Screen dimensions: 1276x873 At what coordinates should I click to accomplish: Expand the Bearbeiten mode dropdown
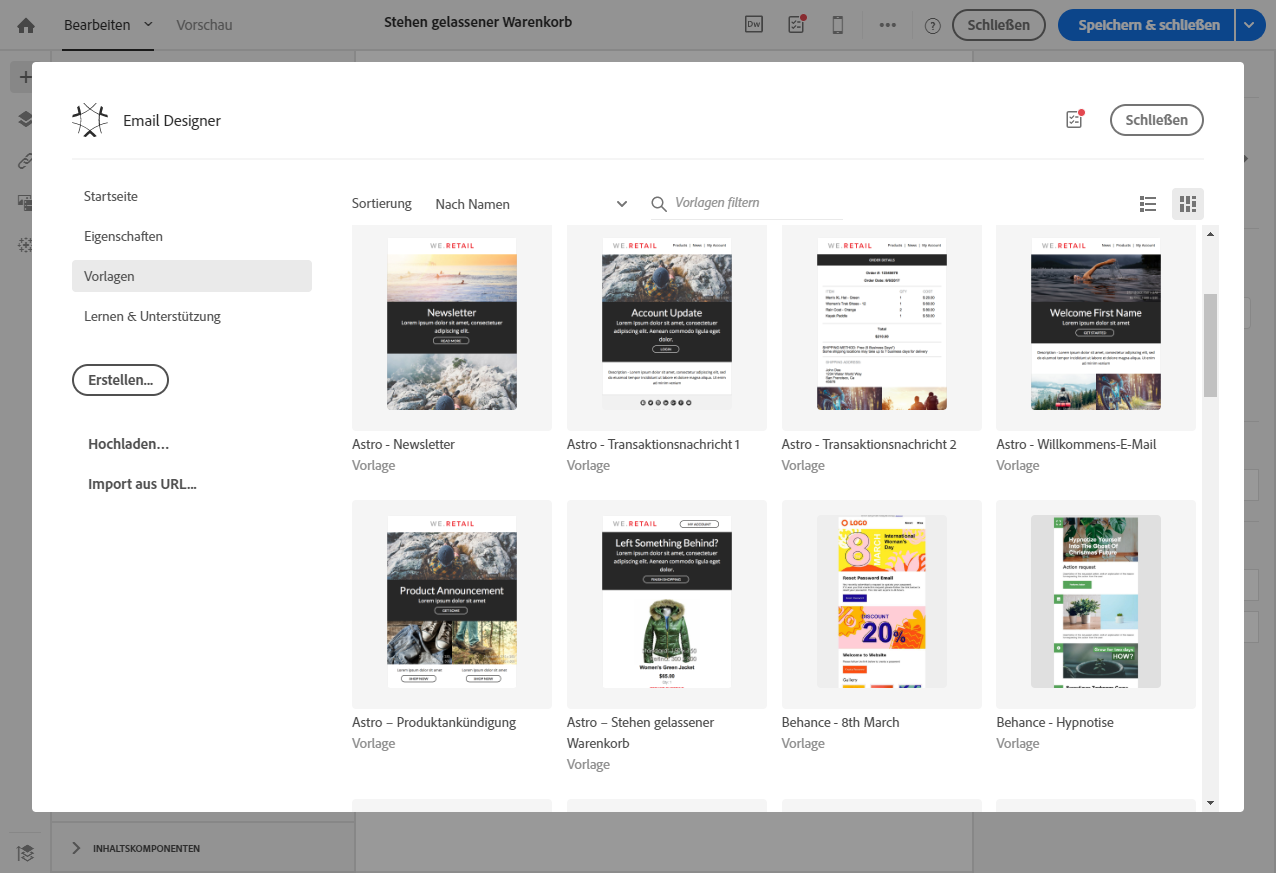click(149, 25)
